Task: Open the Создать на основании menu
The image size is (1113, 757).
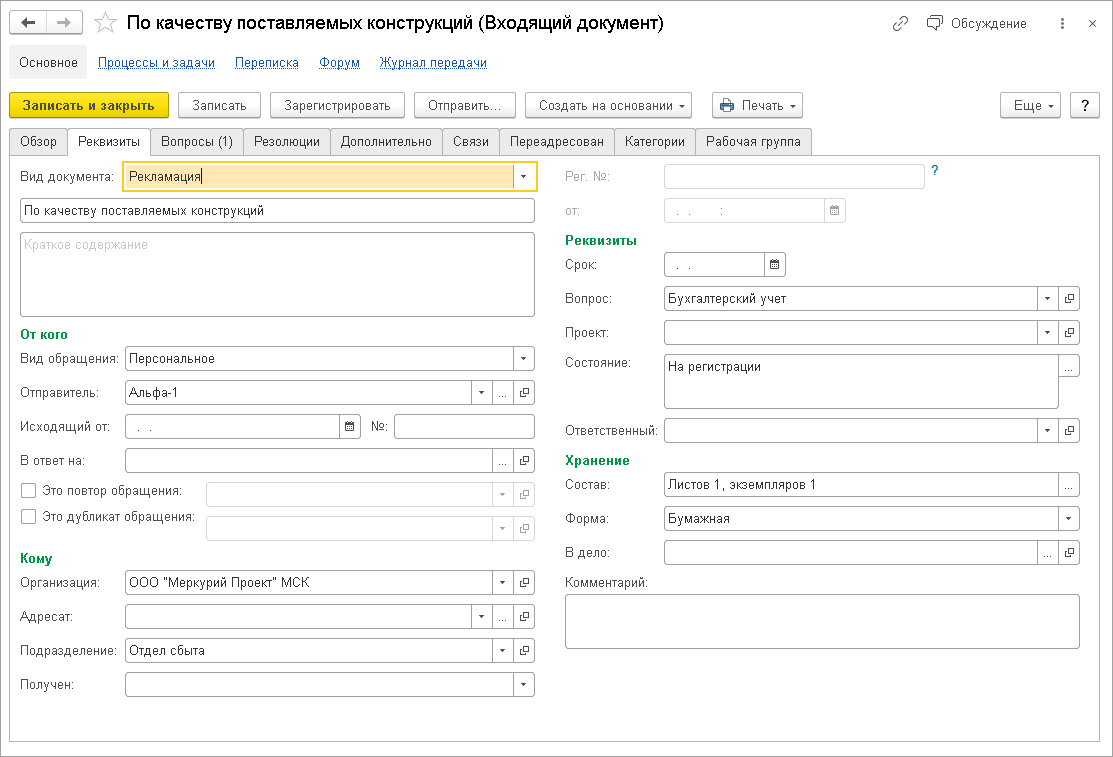Action: [609, 105]
